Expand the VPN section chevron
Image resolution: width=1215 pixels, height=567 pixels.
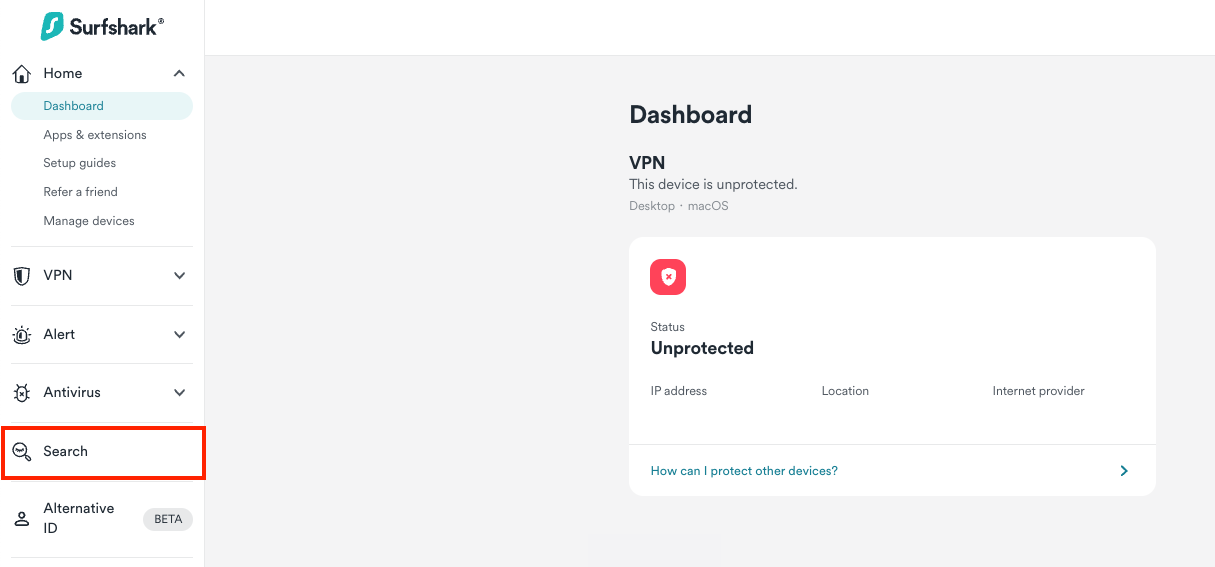179,276
